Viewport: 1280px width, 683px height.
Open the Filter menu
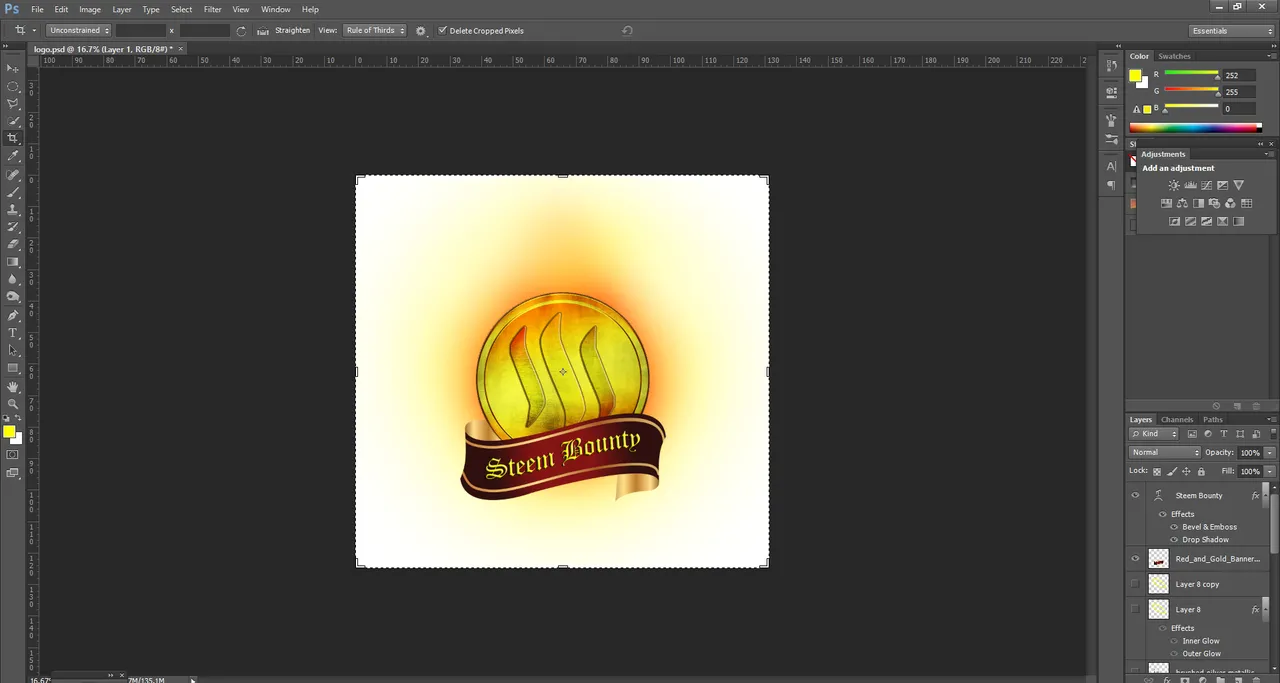click(213, 9)
